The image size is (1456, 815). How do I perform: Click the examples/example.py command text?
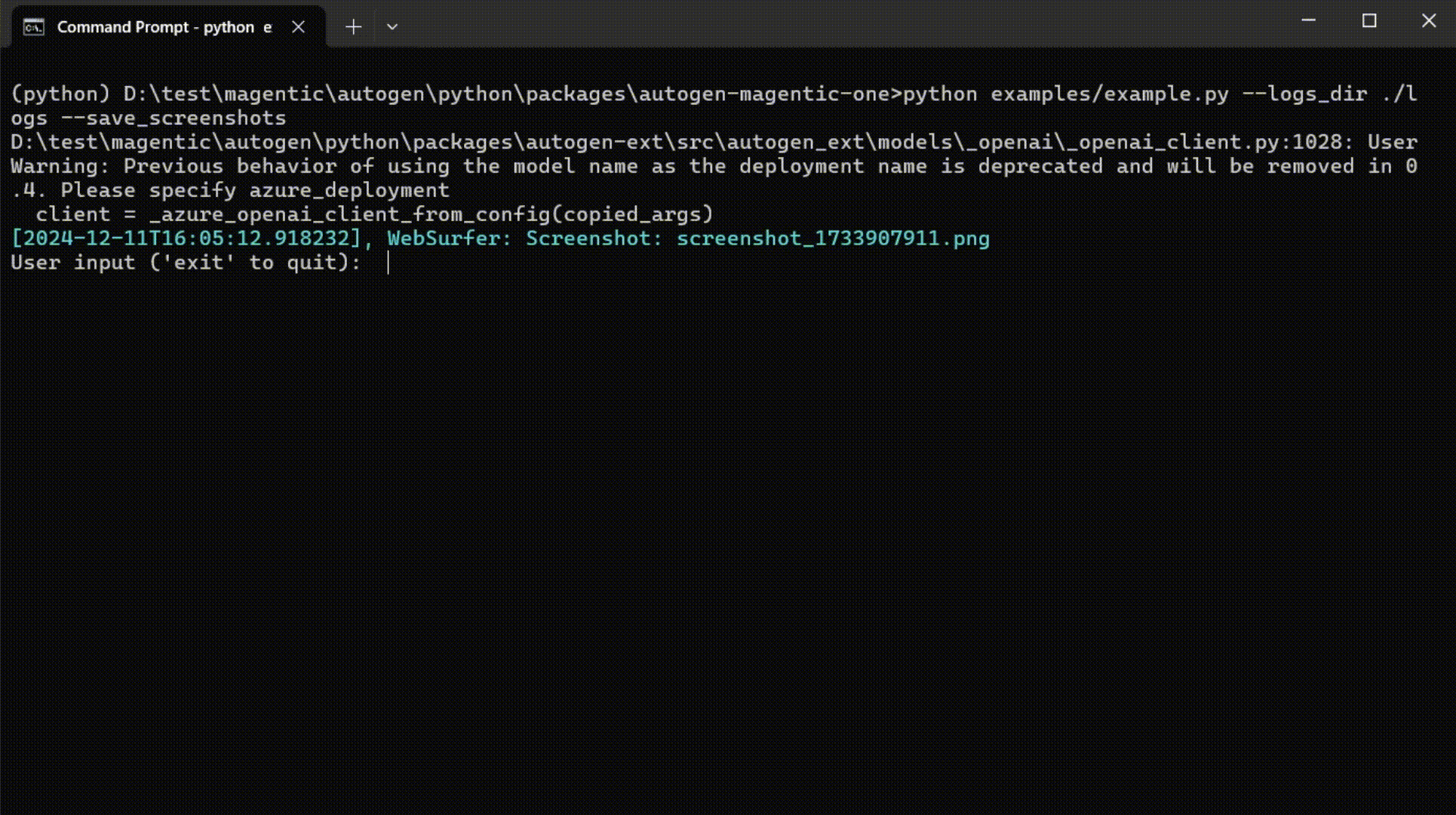tap(1109, 94)
